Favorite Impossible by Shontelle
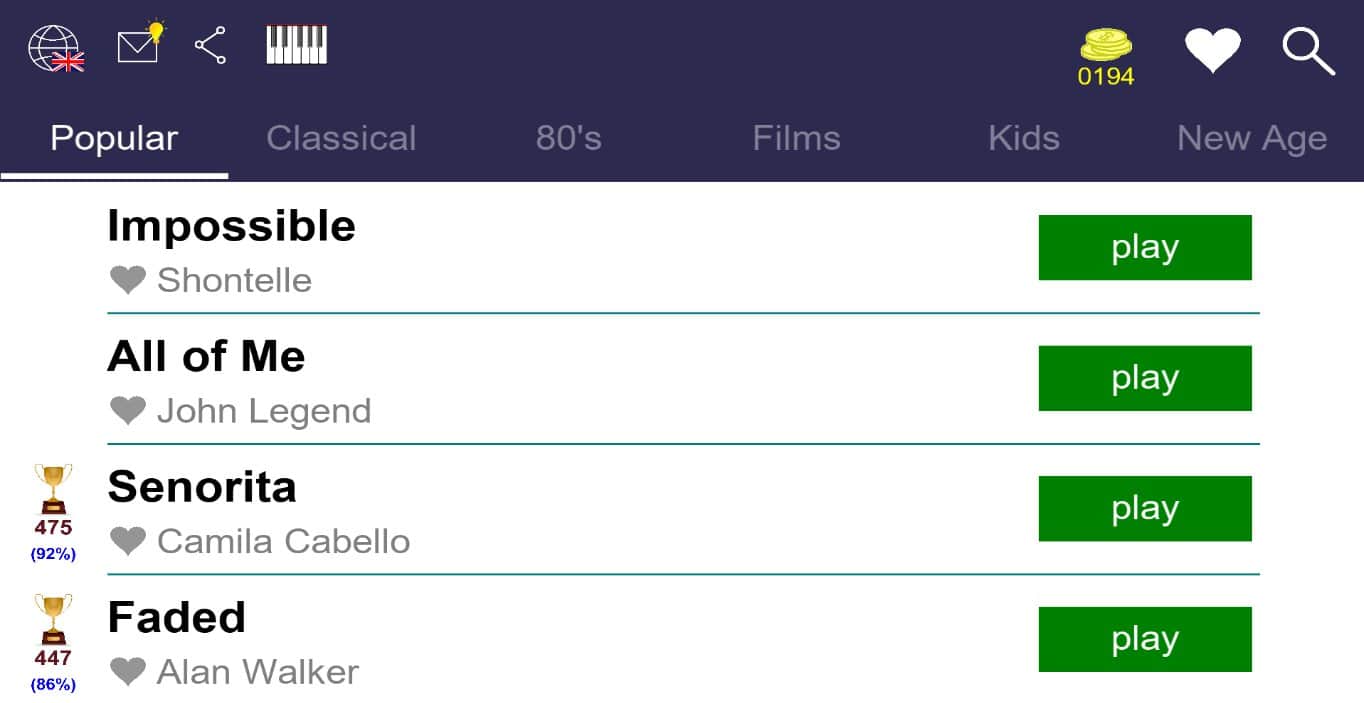 128,280
